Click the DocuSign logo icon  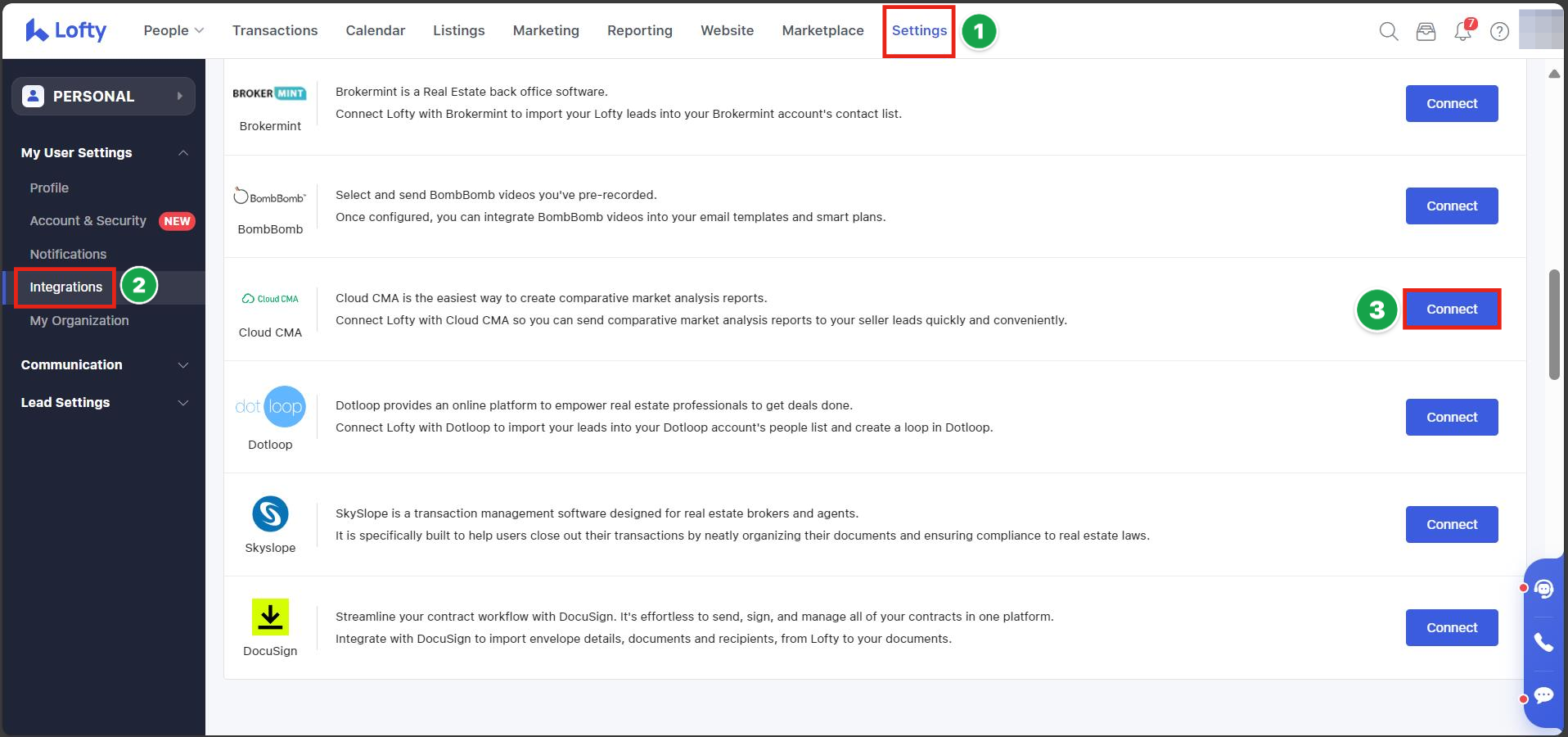point(270,617)
